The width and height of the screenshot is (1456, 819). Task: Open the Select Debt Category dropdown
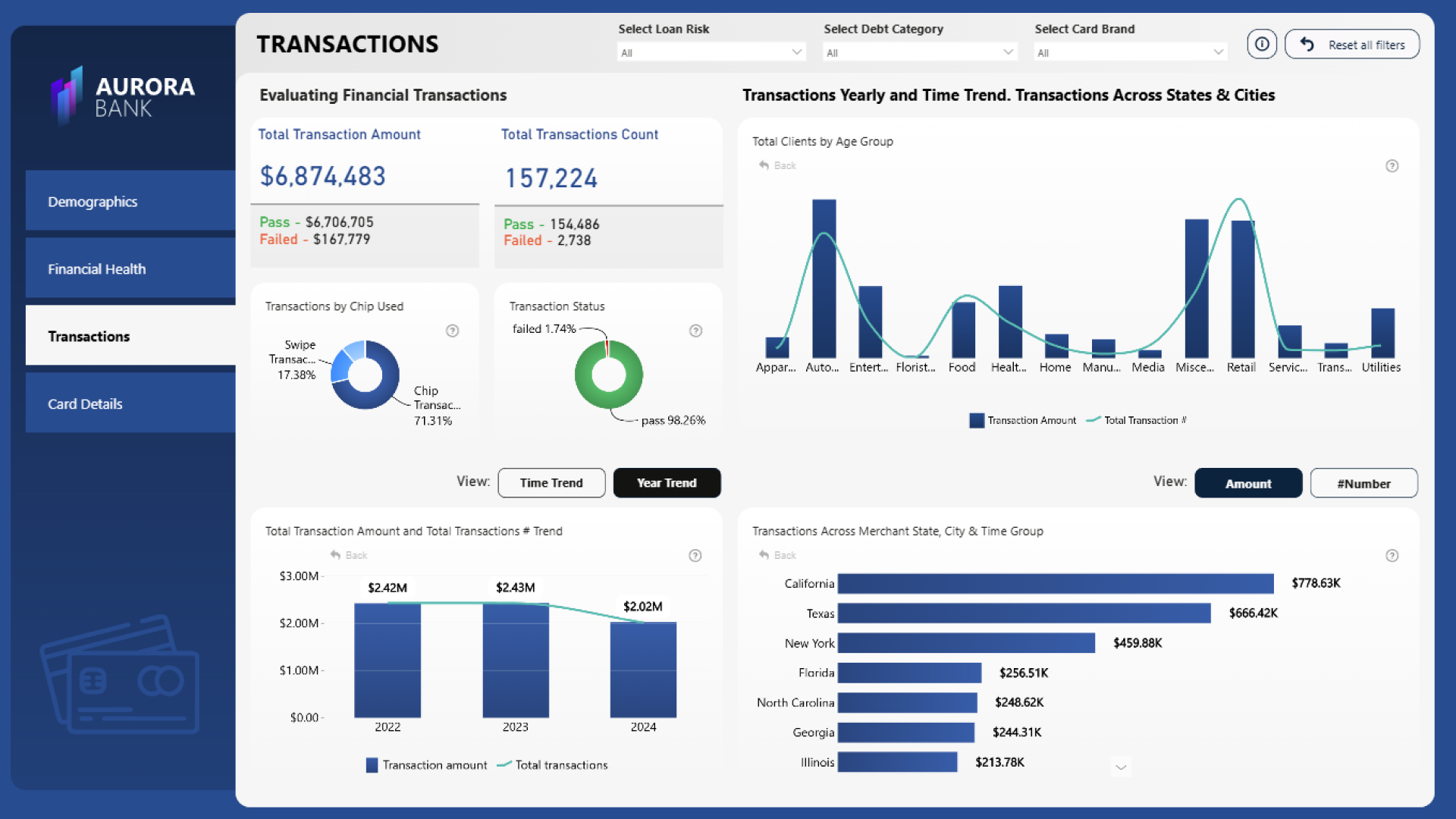point(919,52)
